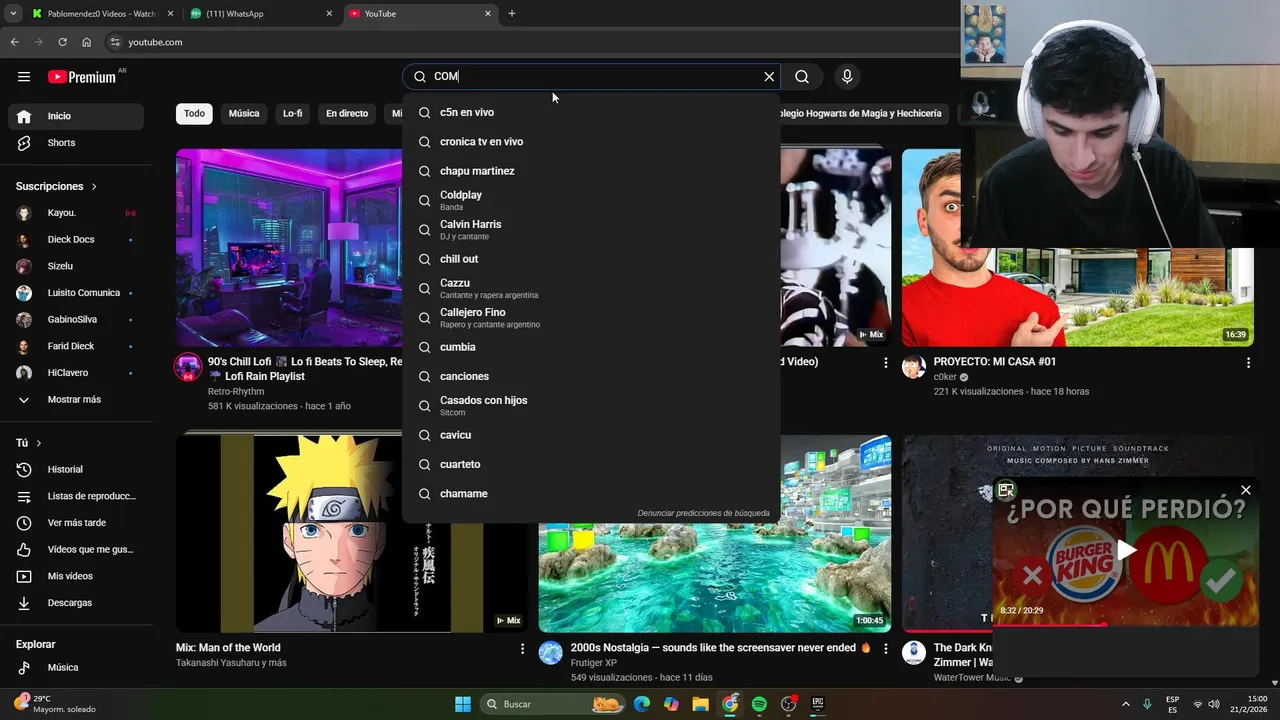The width and height of the screenshot is (1280, 720).
Task: Choose the Cazzu suggestion
Action: tap(591, 288)
